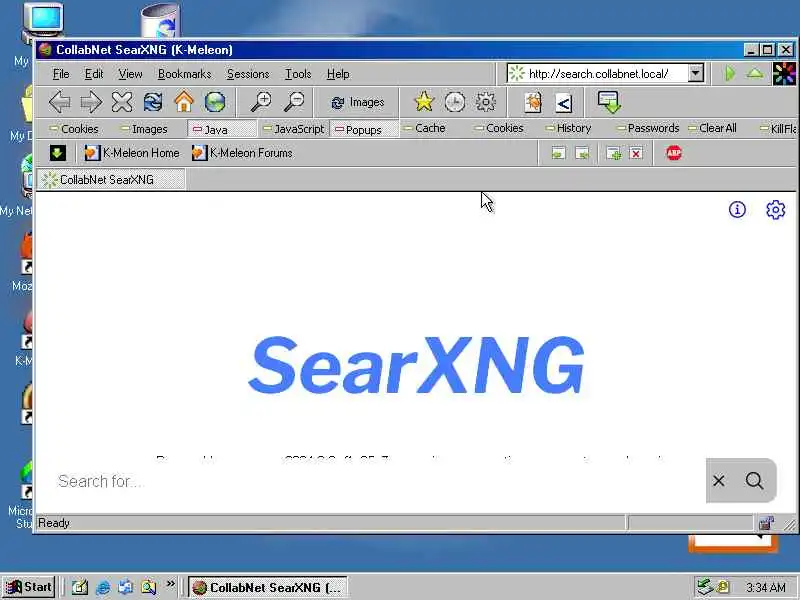Image resolution: width=800 pixels, height=600 pixels.
Task: Zoom out with the minus magnifier
Action: (x=294, y=102)
